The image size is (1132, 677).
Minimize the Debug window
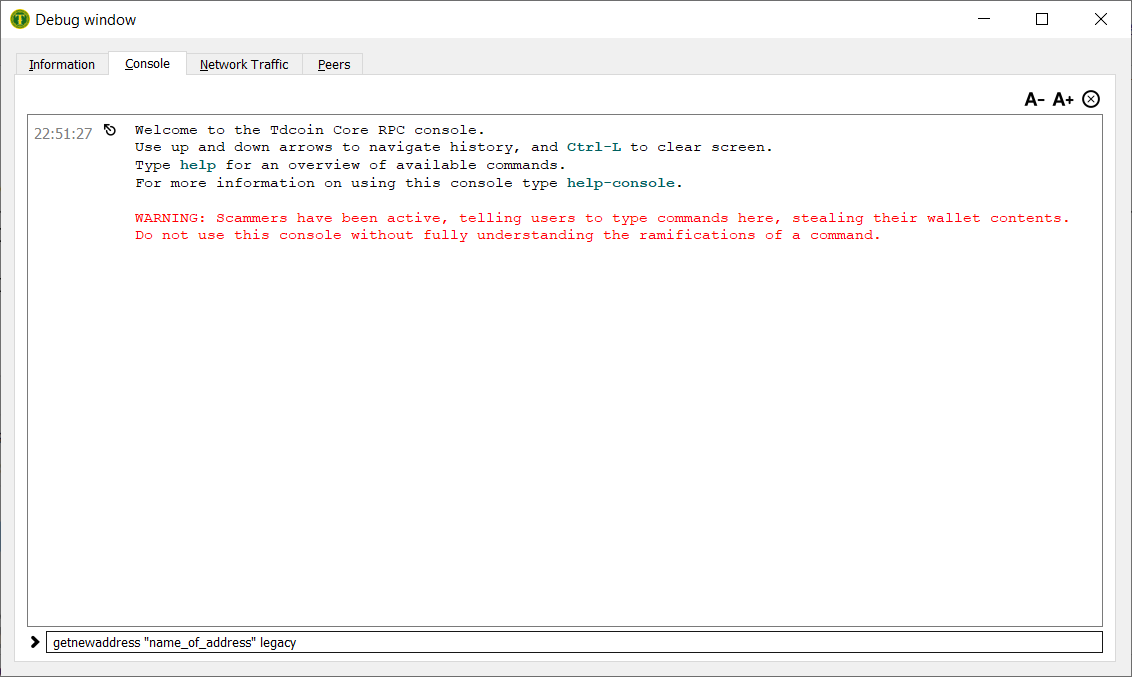point(985,19)
